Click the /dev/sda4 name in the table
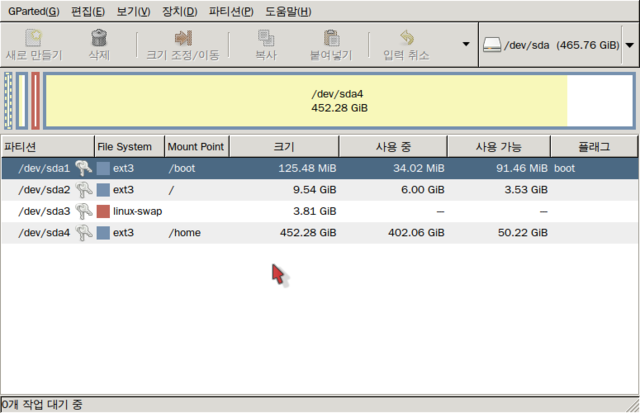 coord(44,233)
